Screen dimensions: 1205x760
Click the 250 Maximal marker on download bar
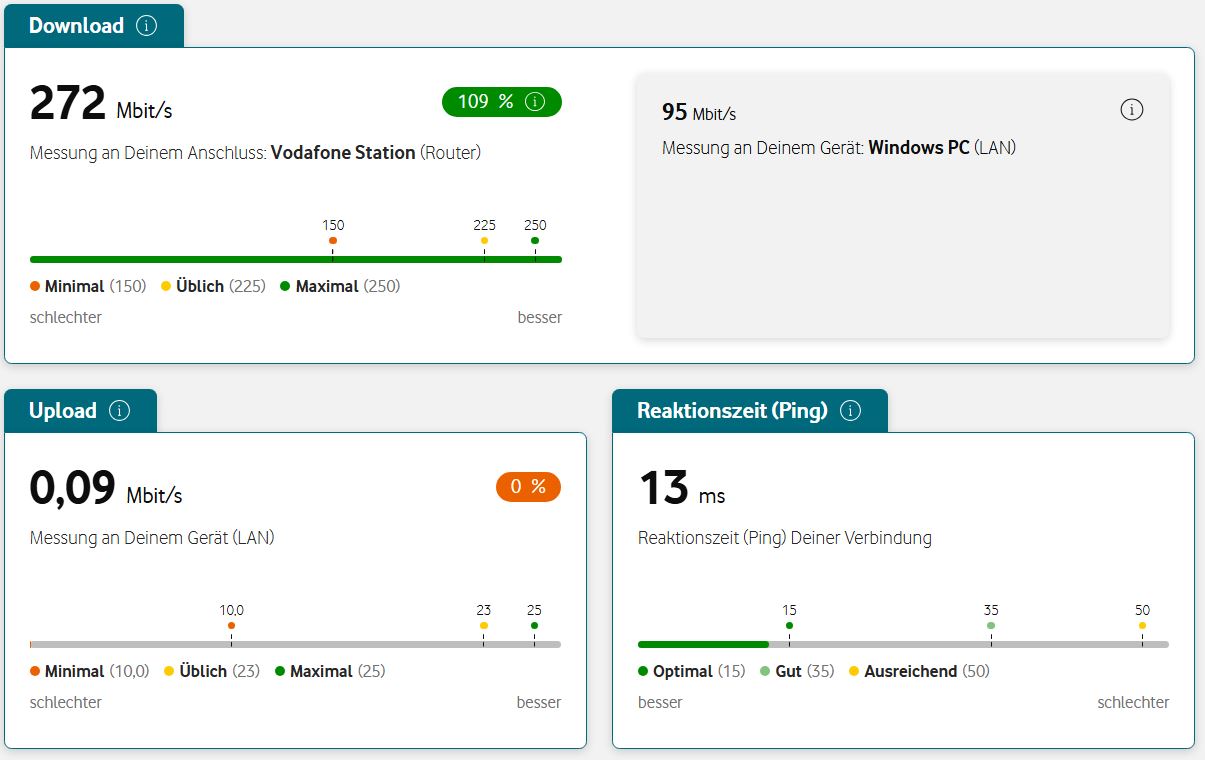tap(535, 240)
